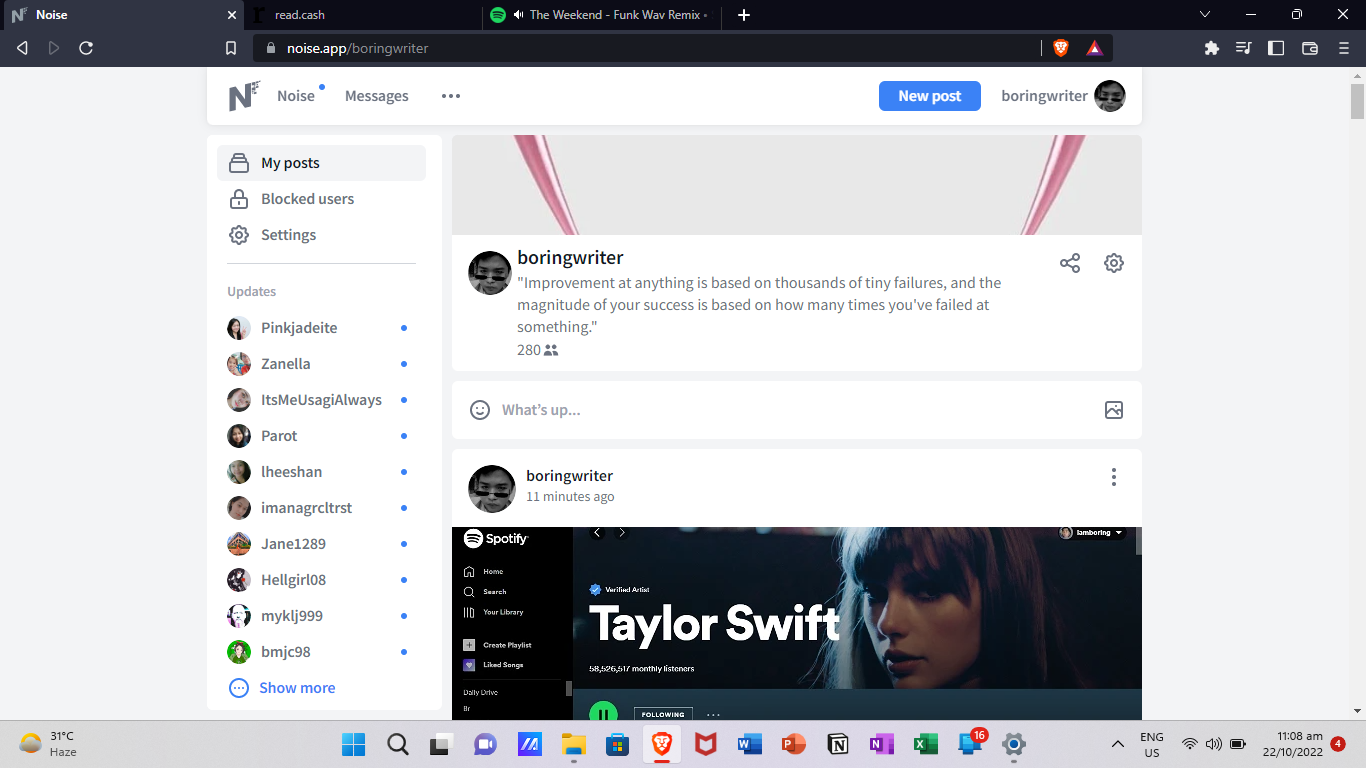1366x768 pixels.
Task: Click the 280 followers count
Action: click(538, 350)
